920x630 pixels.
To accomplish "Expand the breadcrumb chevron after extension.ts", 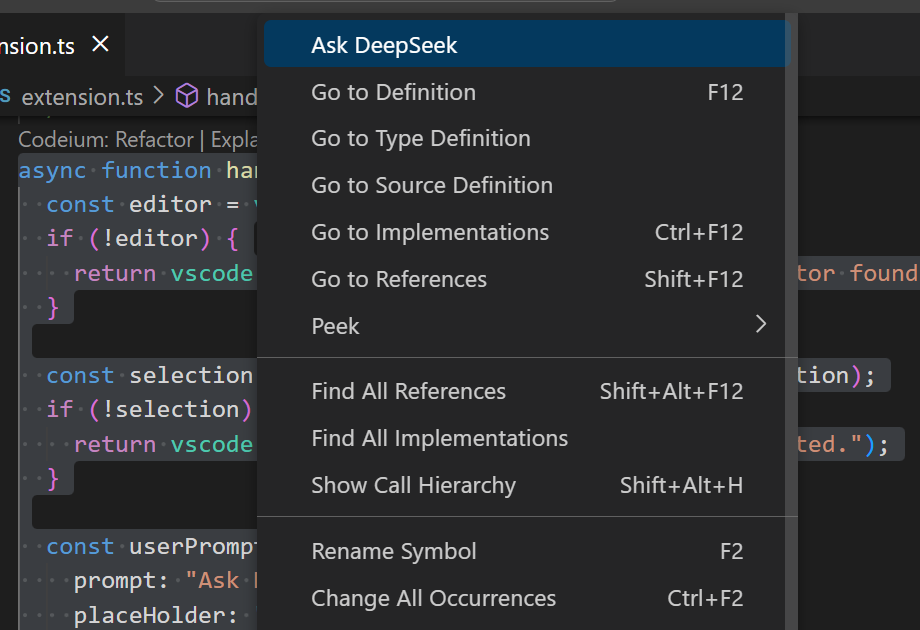I will (159, 97).
